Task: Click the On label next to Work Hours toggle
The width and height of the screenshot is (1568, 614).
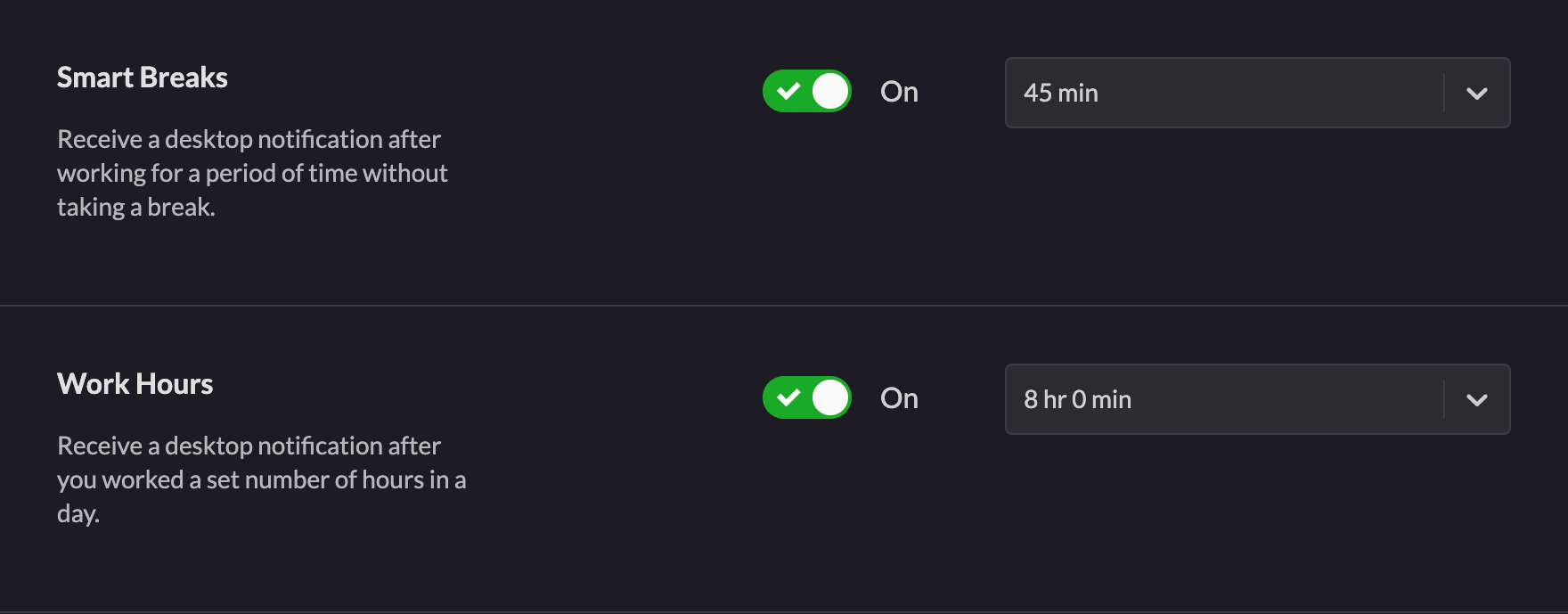Action: pyautogui.click(x=899, y=398)
